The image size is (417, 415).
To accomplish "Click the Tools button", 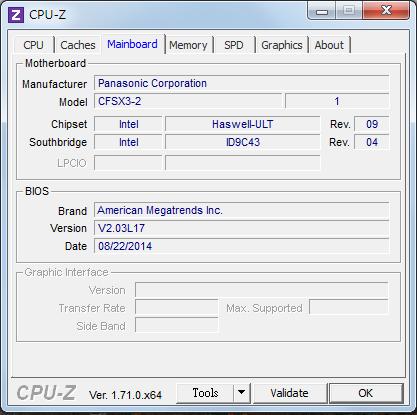I will point(205,393).
